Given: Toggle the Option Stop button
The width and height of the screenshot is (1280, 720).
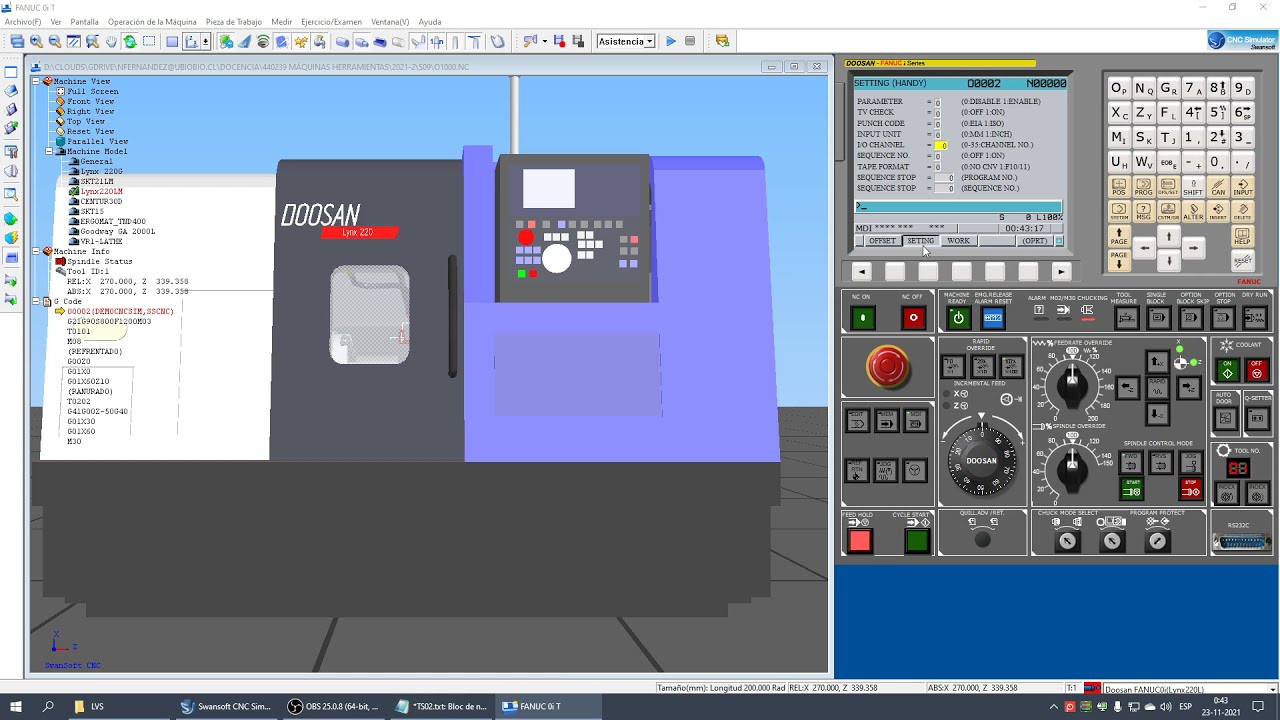Looking at the screenshot, I should point(1223,318).
